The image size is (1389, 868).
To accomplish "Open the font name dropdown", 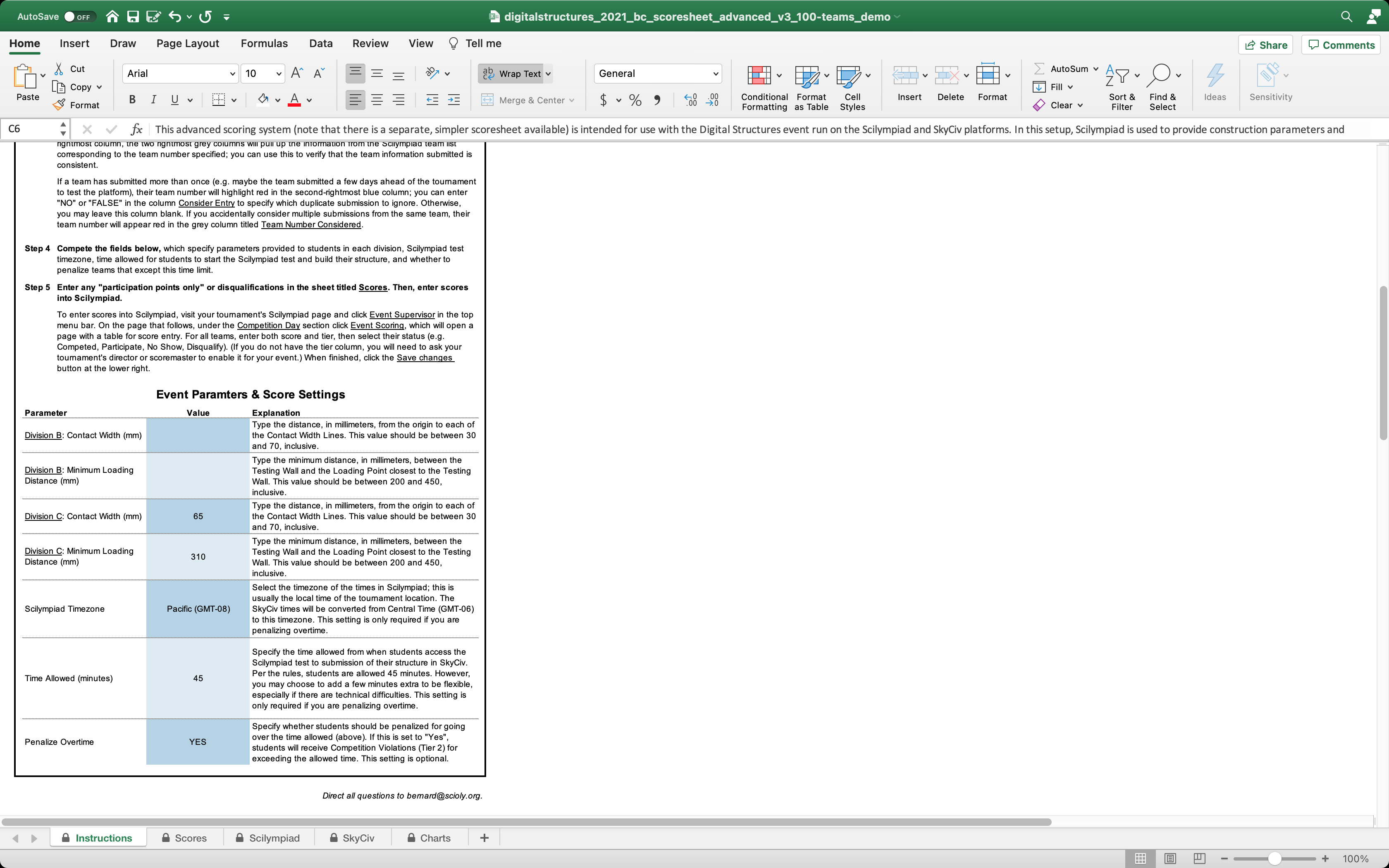I will [x=232, y=74].
